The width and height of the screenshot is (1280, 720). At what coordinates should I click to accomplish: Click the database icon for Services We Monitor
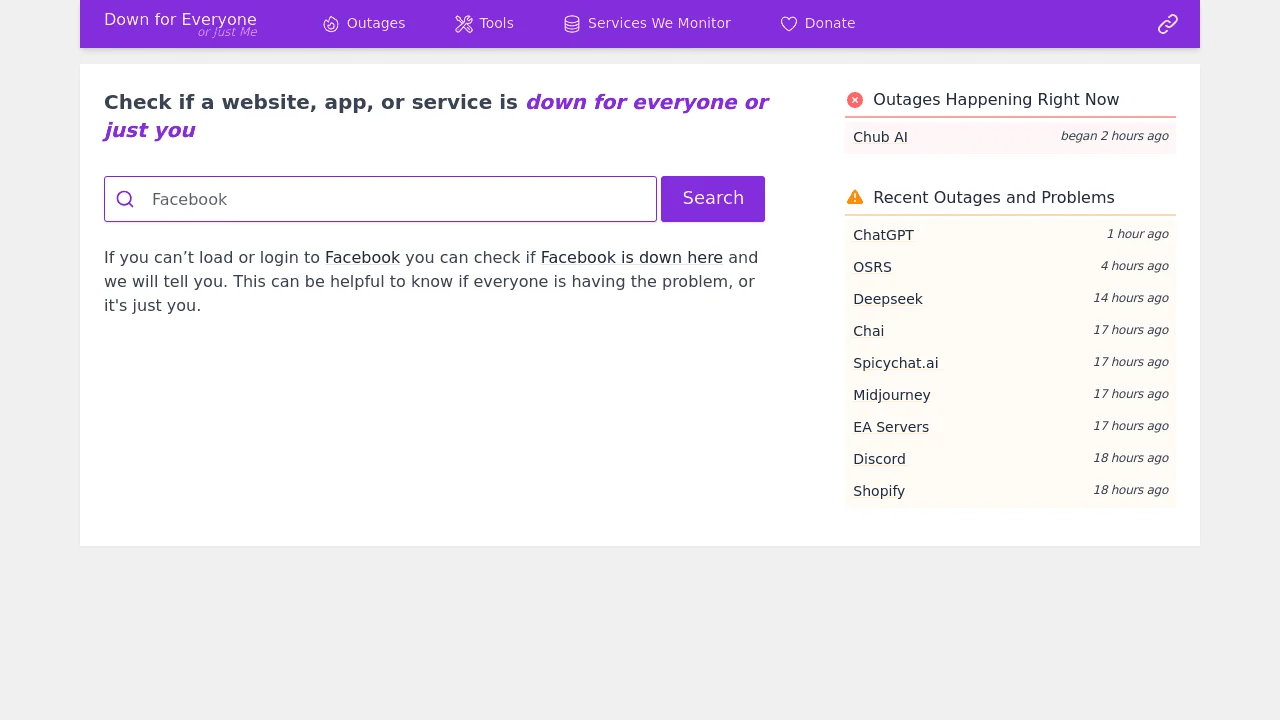click(x=572, y=24)
